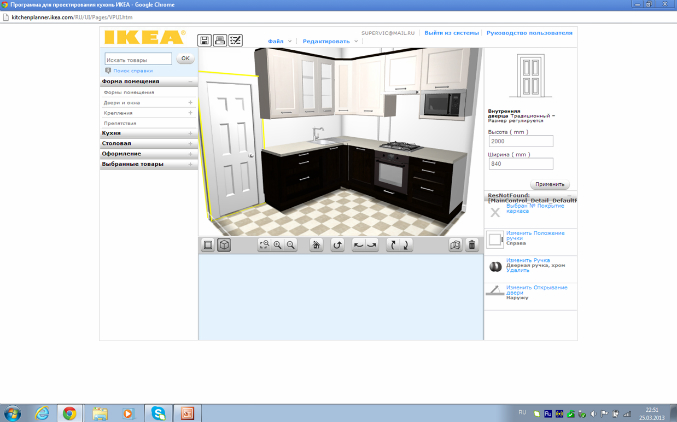Click the home reset view icon
677x422 pixels.
point(316,245)
